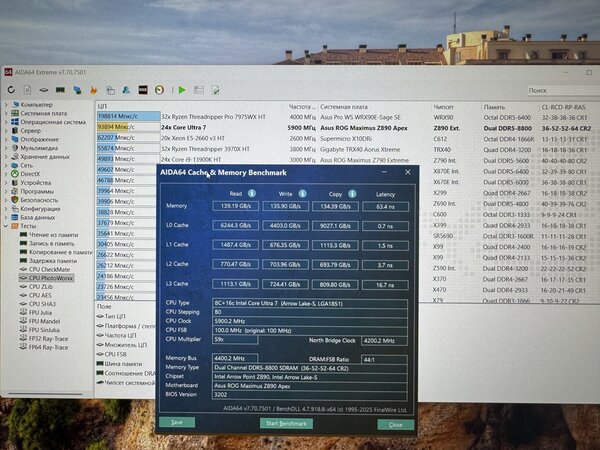Click the info icon next to Copy
Image resolution: width=600 pixels, height=450 pixels.
[x=352, y=194]
